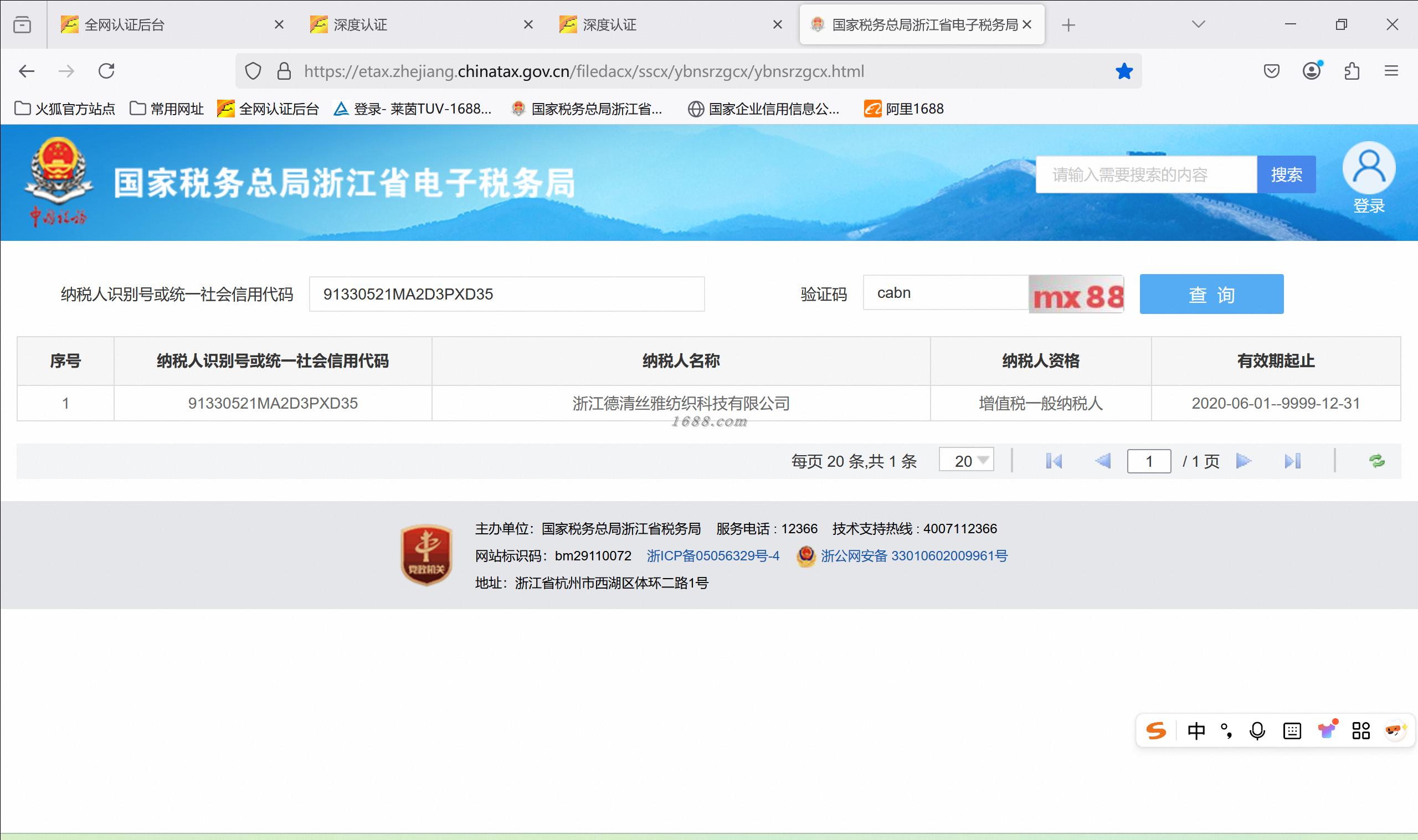Click the 查询 query button
This screenshot has width=1418, height=840.
[x=1211, y=295]
